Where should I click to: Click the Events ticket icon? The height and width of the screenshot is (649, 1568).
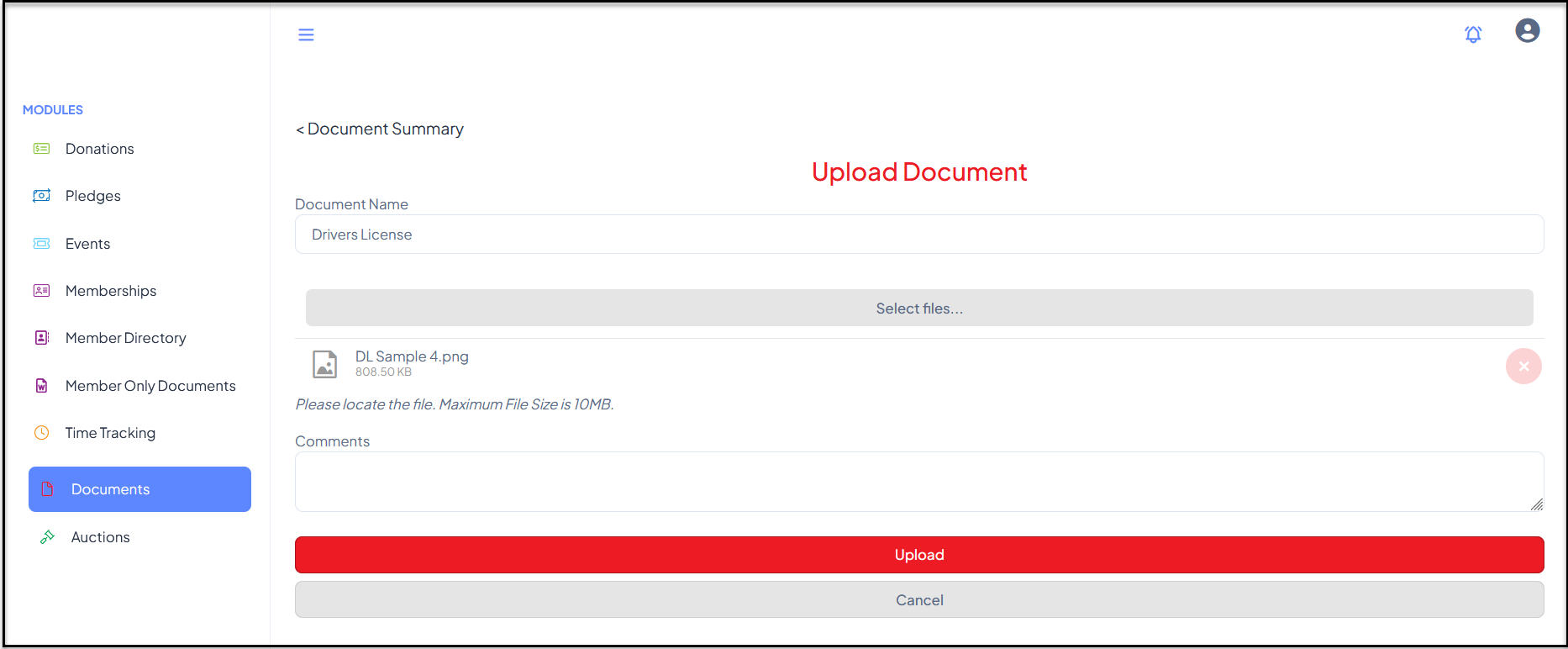[x=41, y=244]
